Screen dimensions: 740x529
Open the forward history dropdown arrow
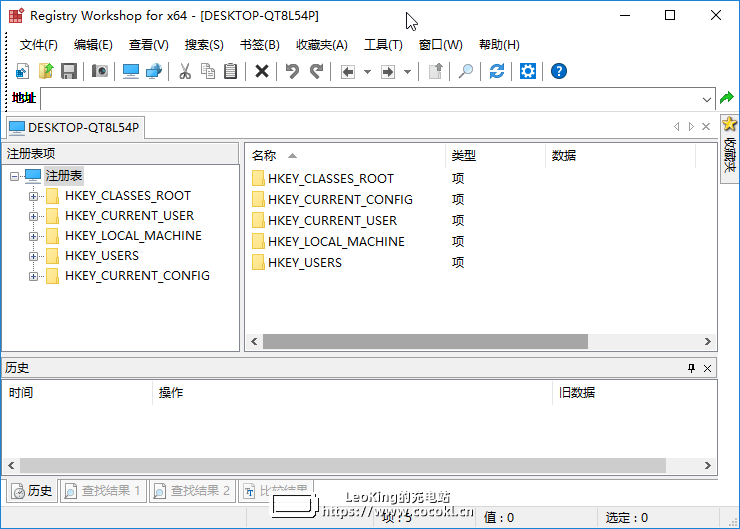pos(407,72)
